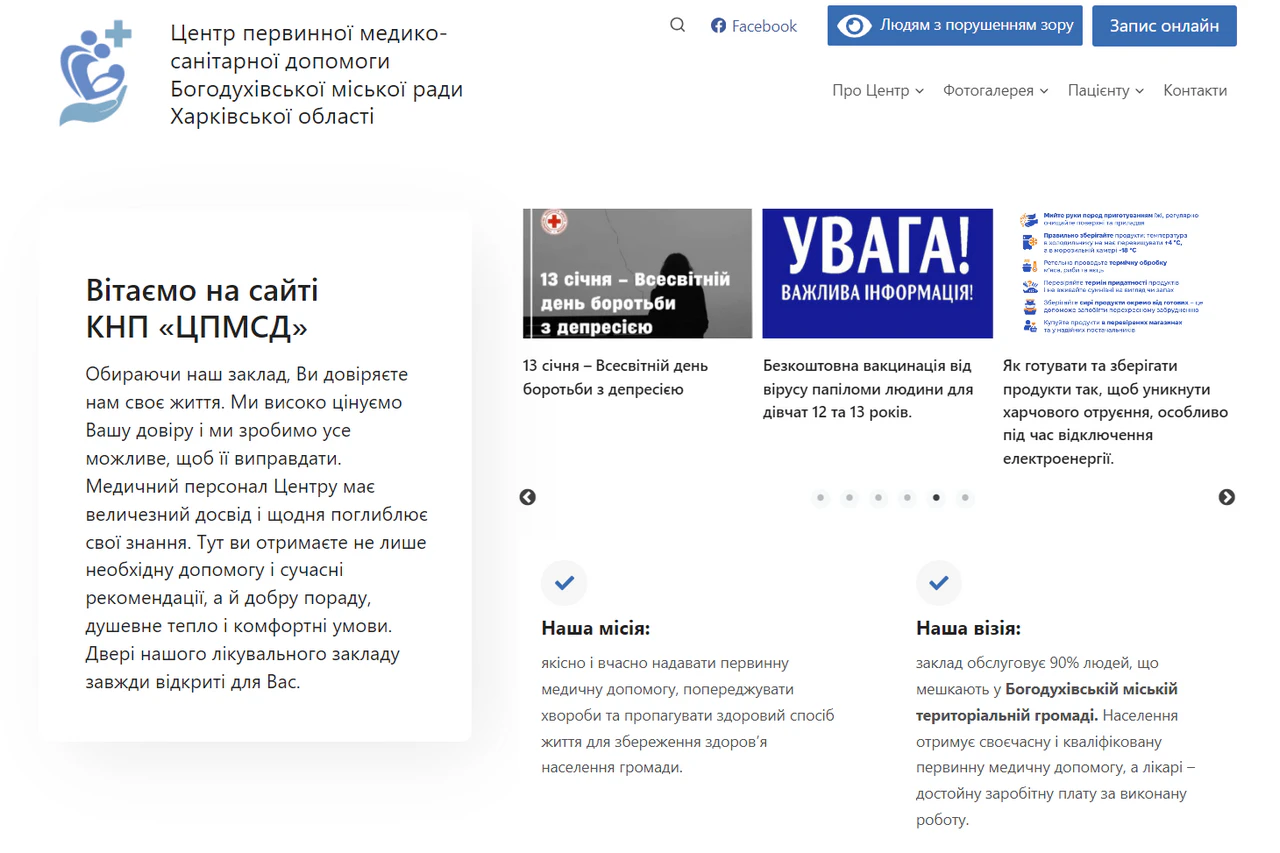1280x853 pixels.
Task: Expand the «Про Центр» dropdown chevron
Action: pos(921,91)
